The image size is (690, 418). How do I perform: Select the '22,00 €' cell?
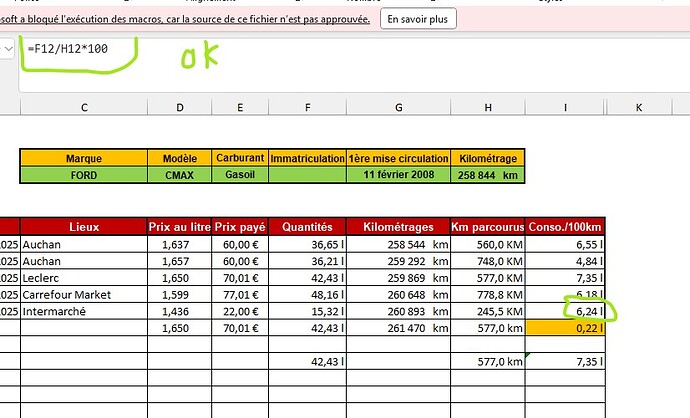(240, 312)
